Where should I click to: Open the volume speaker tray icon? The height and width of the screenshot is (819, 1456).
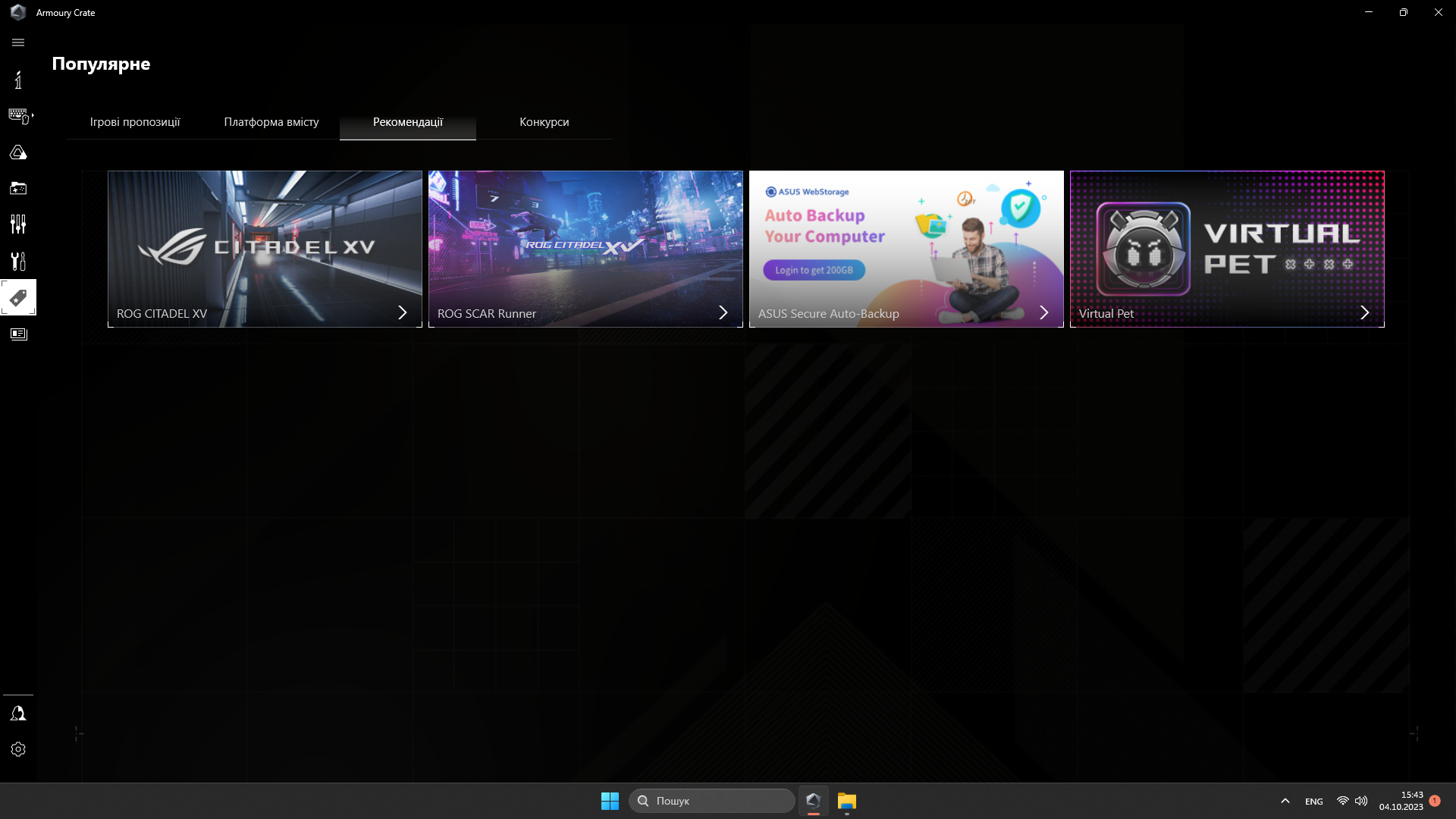click(x=1361, y=801)
